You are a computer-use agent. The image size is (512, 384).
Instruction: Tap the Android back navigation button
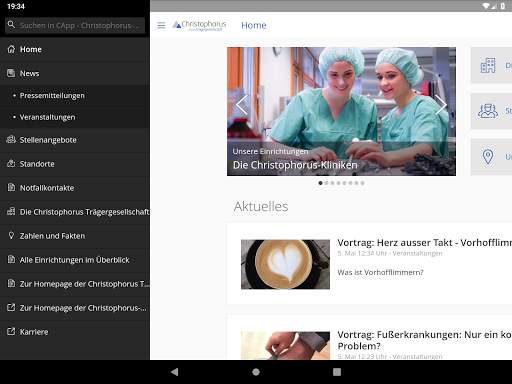174,372
